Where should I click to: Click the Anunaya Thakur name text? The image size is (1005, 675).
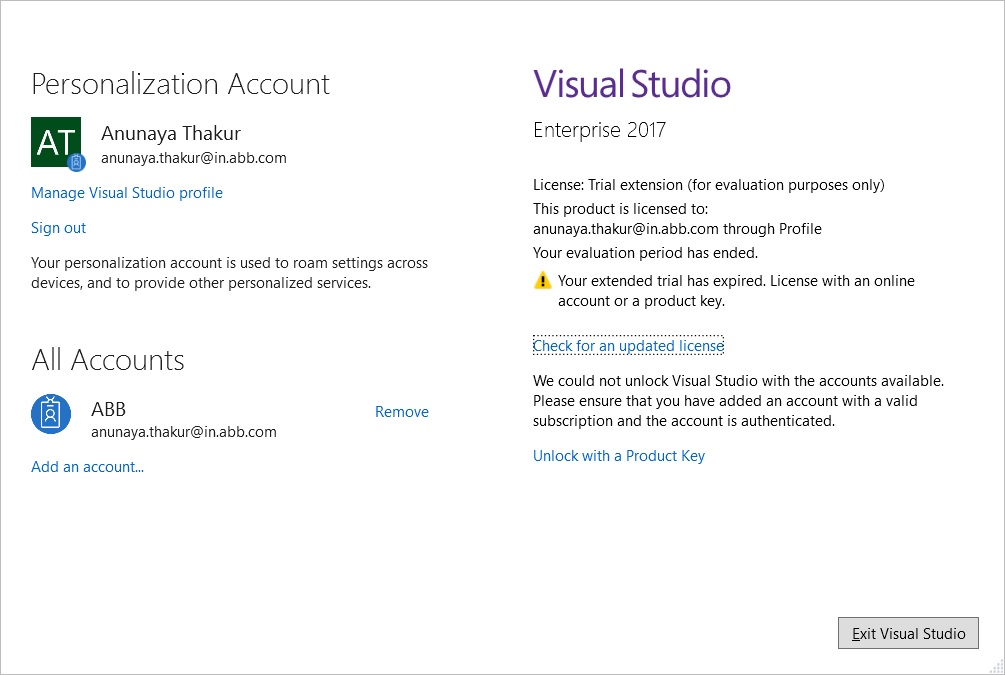(x=171, y=133)
